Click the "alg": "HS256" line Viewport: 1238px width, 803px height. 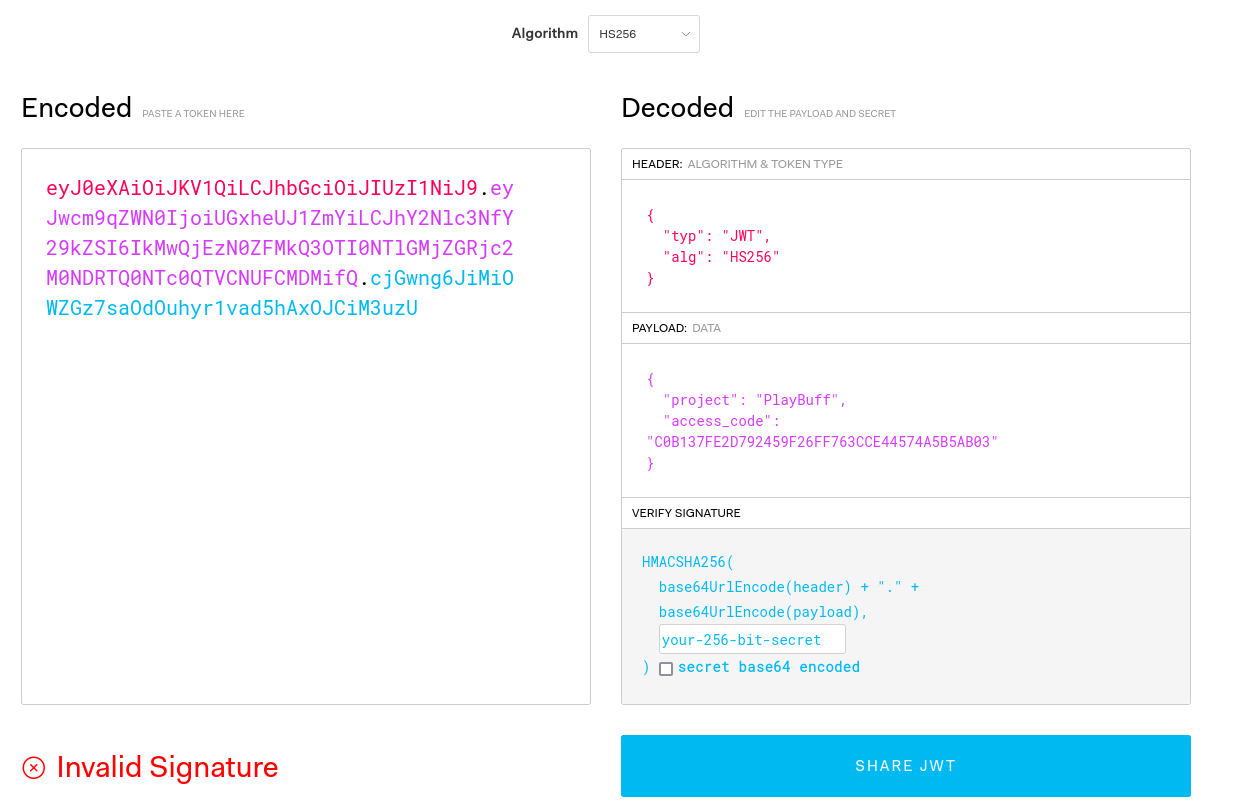coord(721,257)
